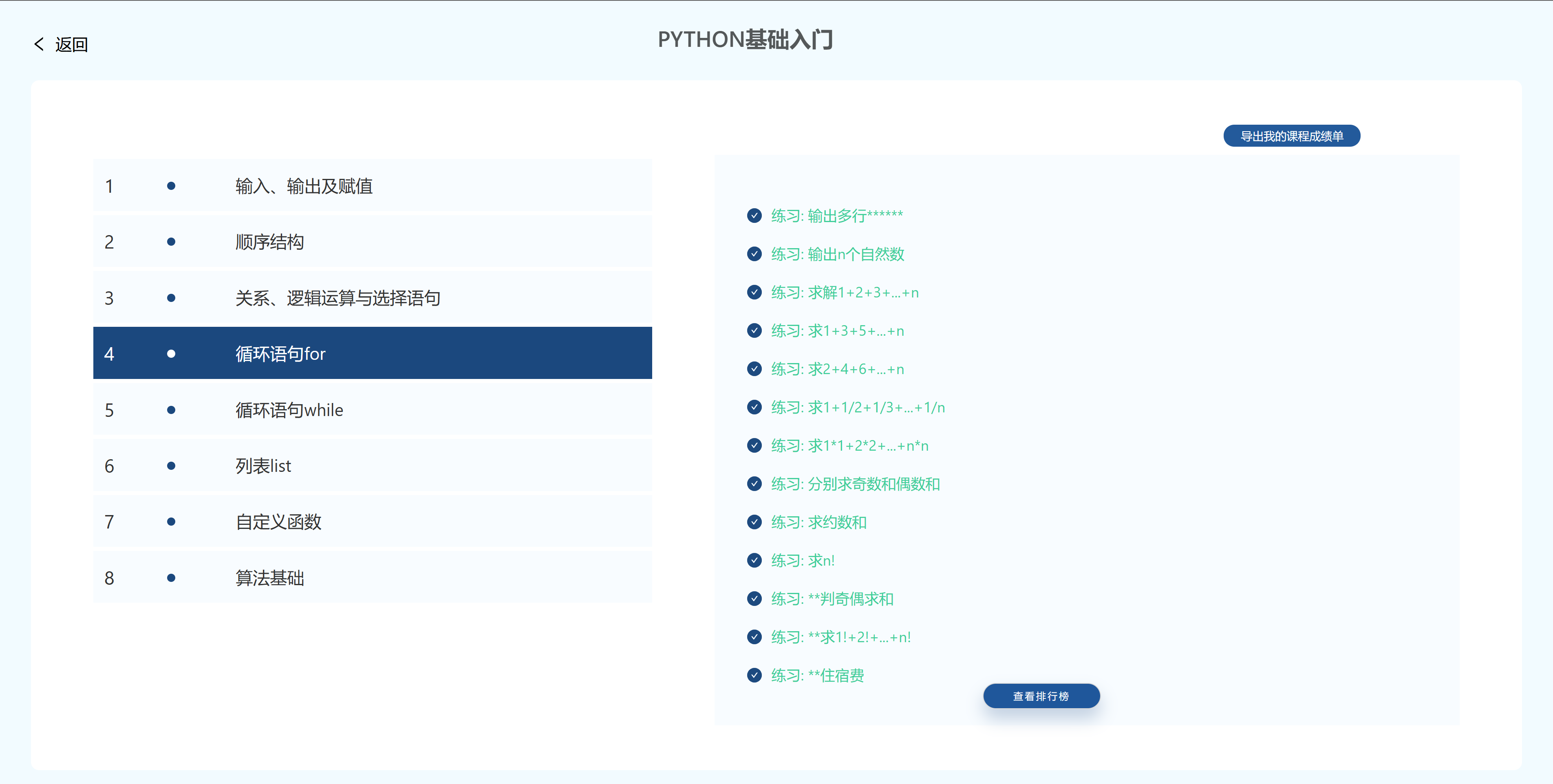Select chapter 输入、输出及赋值

(304, 186)
